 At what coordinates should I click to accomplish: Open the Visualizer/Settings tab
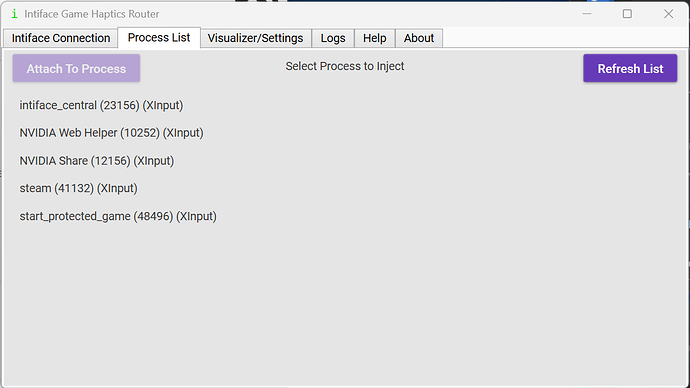[255, 38]
